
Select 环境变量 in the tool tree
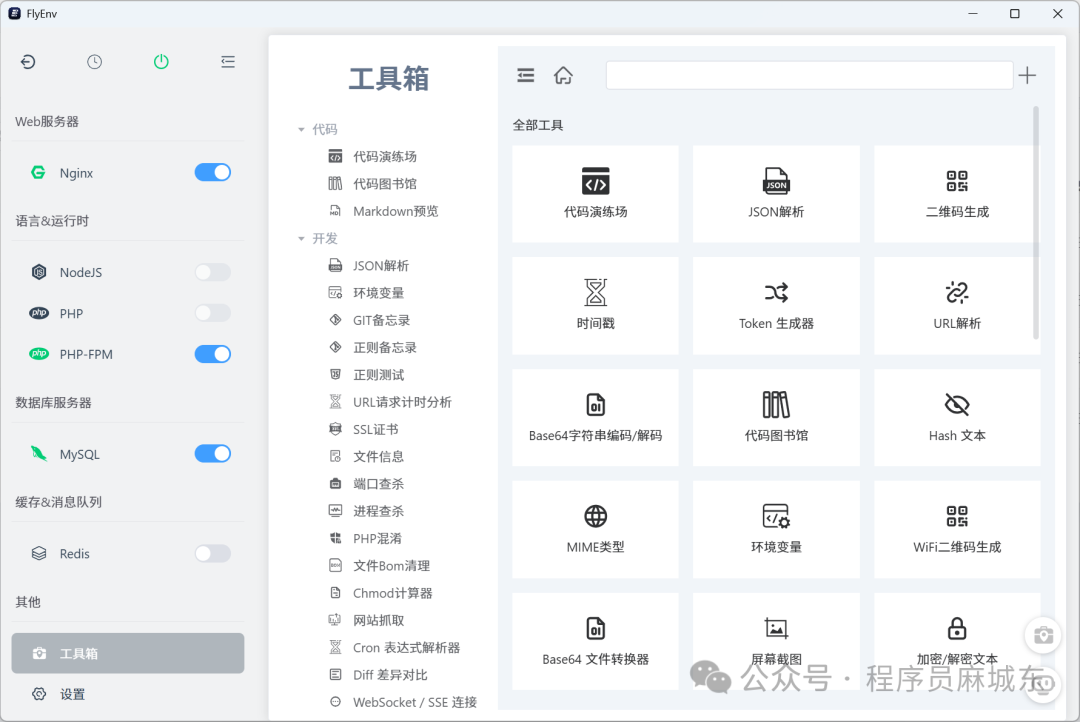coord(378,293)
